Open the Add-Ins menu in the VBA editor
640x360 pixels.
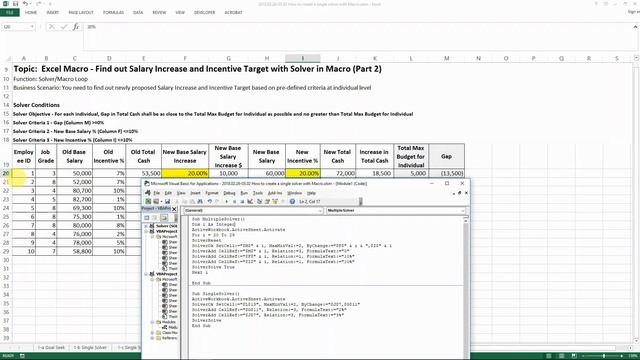pyautogui.click(x=275, y=193)
